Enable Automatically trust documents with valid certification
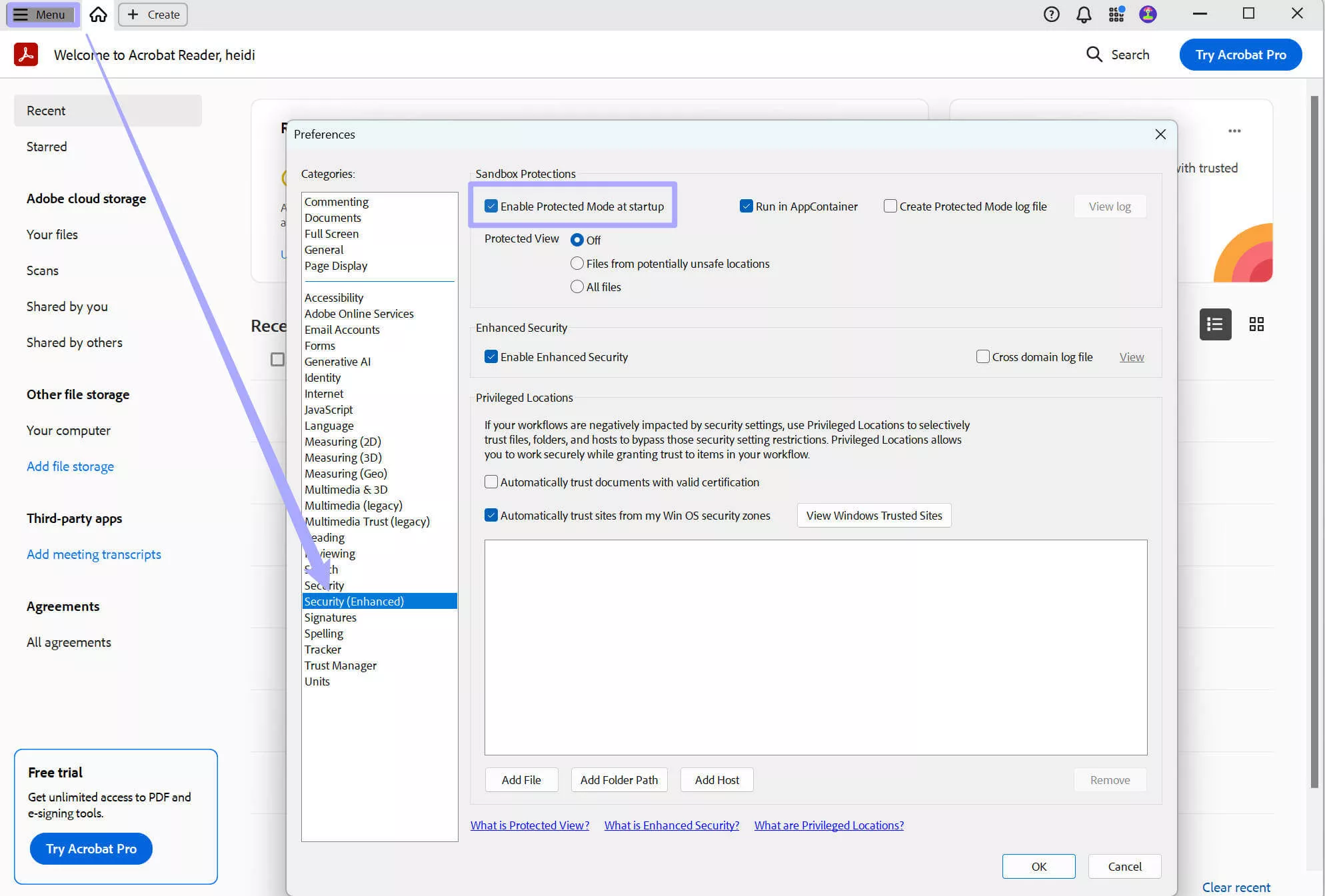Screen dimensions: 1325x896 tap(490, 482)
